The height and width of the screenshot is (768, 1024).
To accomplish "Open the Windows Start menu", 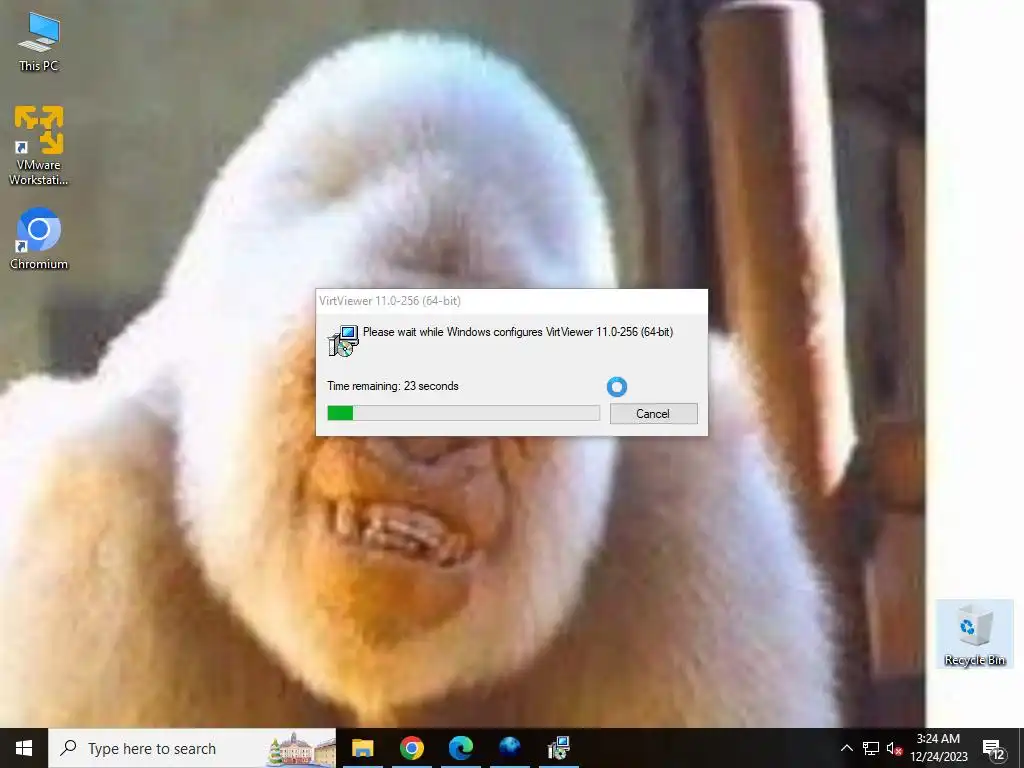I will [24, 748].
